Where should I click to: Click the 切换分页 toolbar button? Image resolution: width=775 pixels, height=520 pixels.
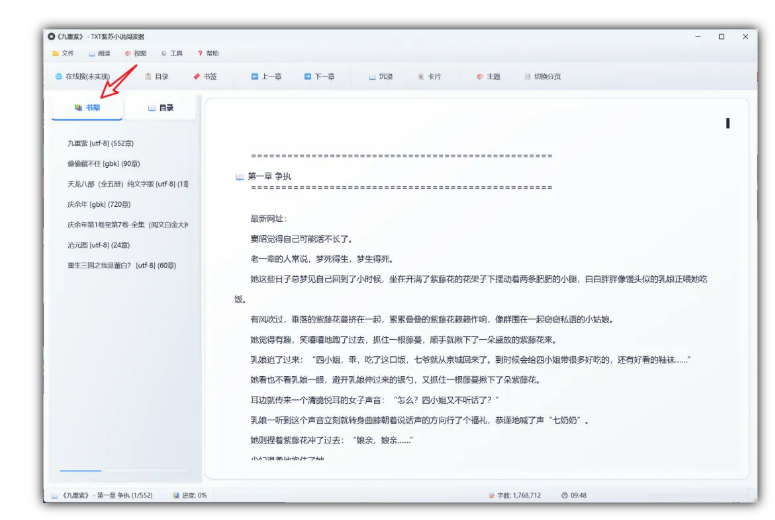543,77
